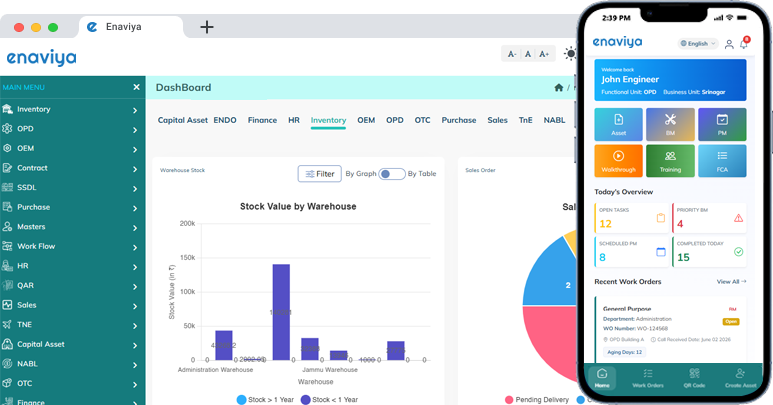
Task: Click the Filter button
Action: (319, 174)
